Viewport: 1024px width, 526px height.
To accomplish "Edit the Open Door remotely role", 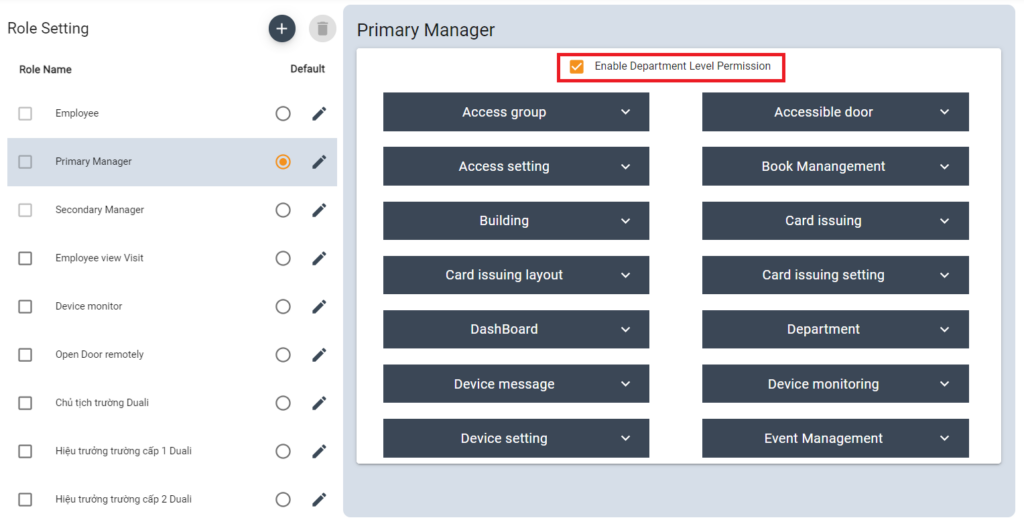I will pos(319,355).
